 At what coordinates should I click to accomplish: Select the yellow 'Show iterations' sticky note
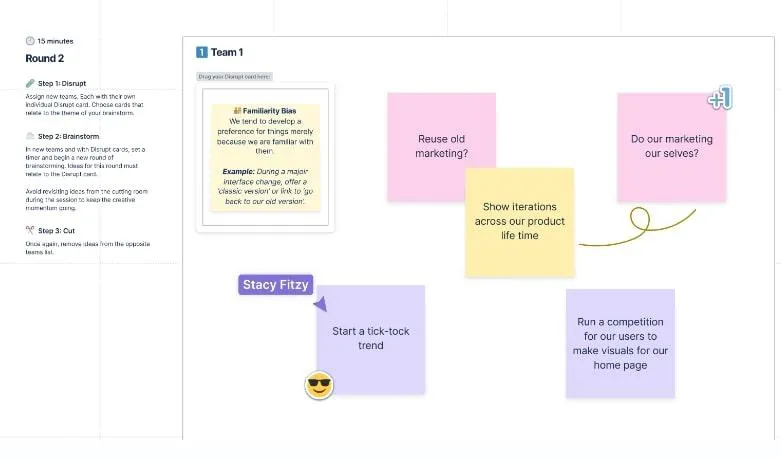coord(520,222)
